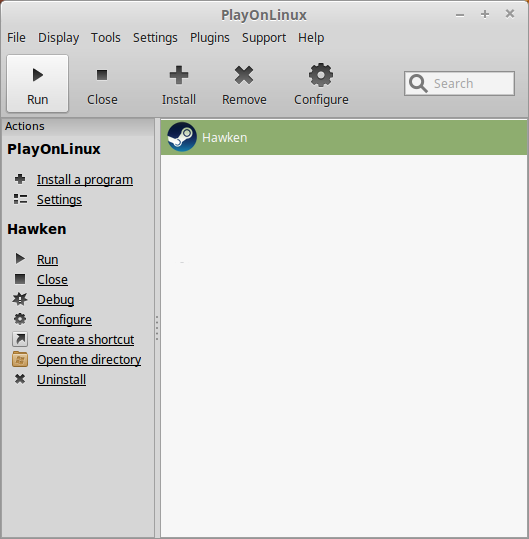
Task: Click the 'Create a shortcut' link
Action: coord(86,340)
